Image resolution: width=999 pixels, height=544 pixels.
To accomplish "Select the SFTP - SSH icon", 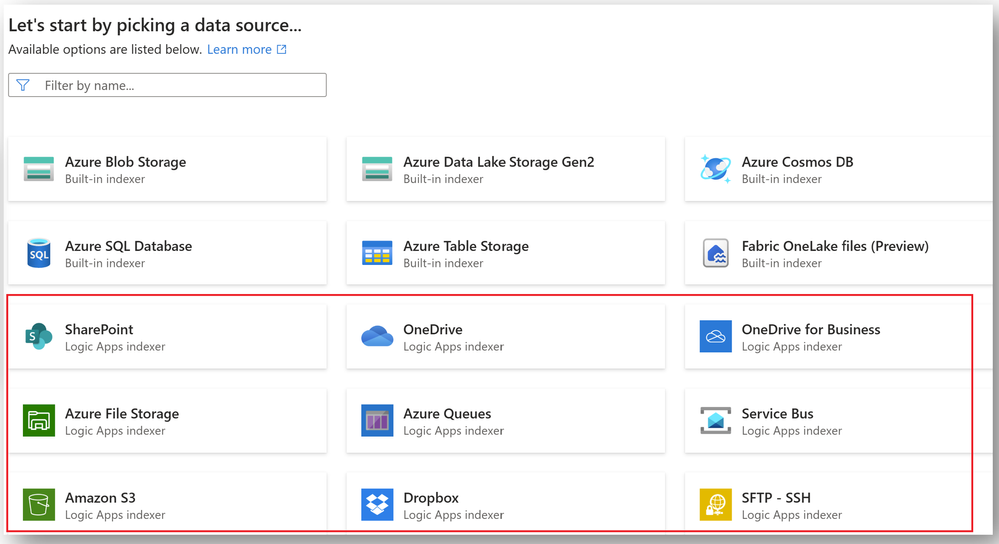I will (x=715, y=505).
